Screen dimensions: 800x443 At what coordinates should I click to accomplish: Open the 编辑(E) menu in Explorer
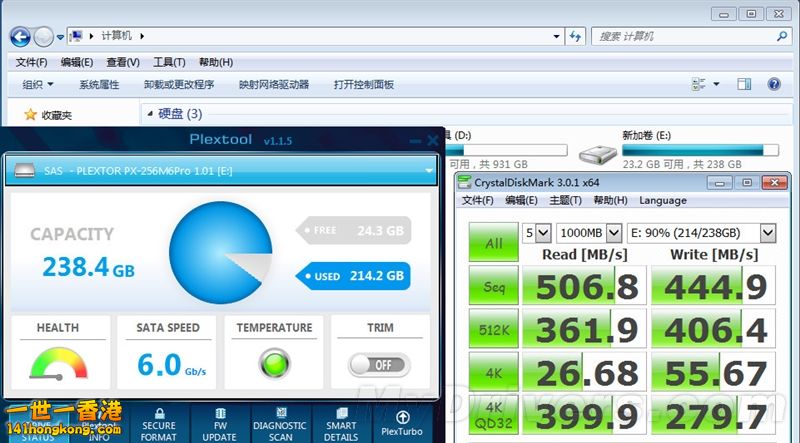click(x=77, y=62)
